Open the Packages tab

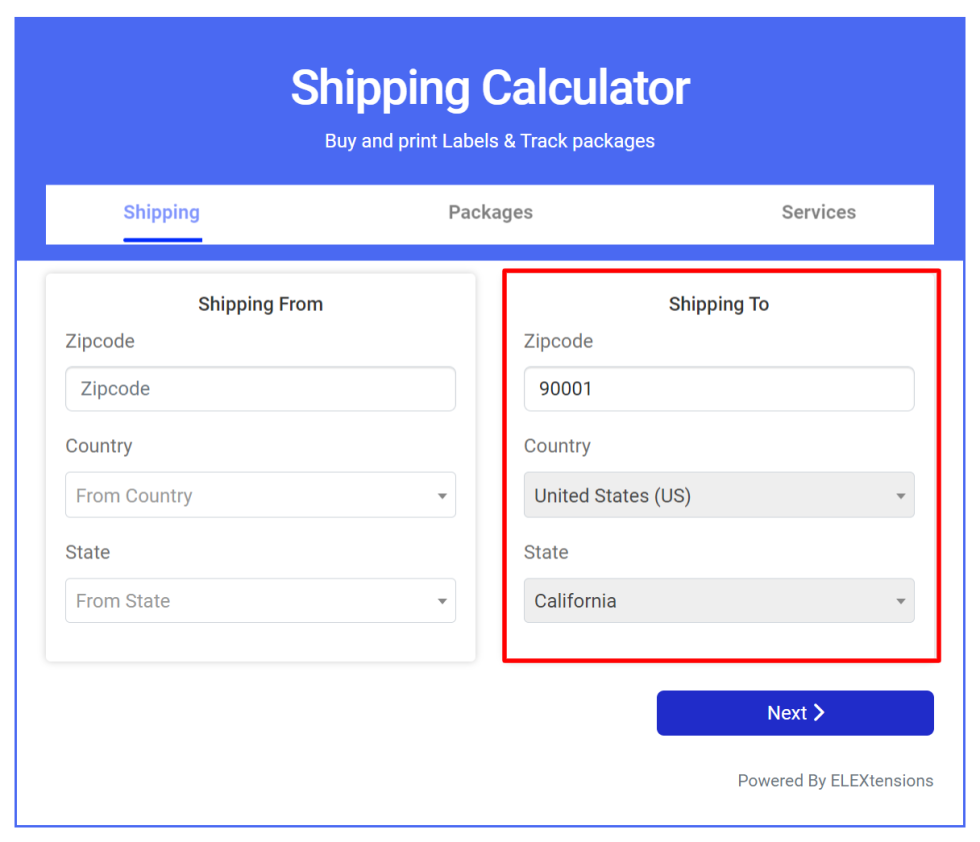(x=491, y=213)
